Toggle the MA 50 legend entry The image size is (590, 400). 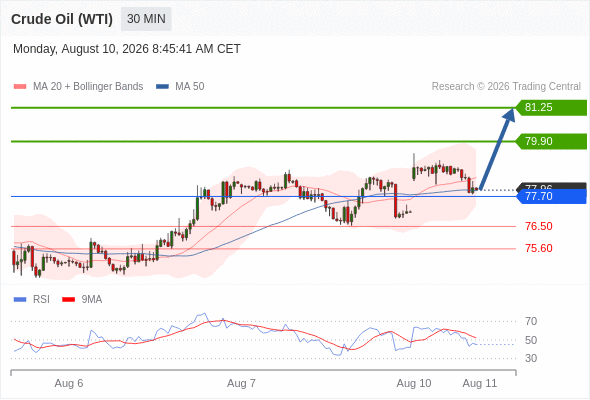pos(180,87)
